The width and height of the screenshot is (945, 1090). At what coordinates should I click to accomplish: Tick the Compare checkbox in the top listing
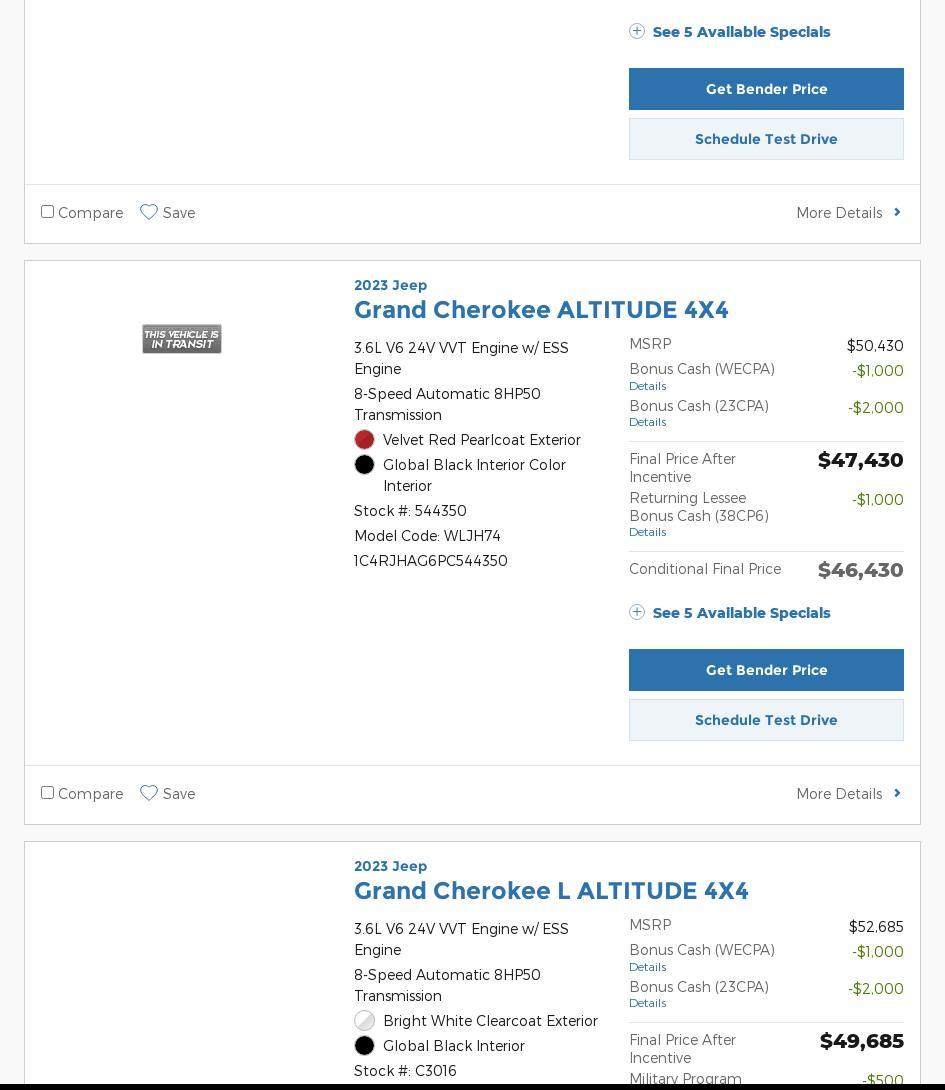[47, 212]
